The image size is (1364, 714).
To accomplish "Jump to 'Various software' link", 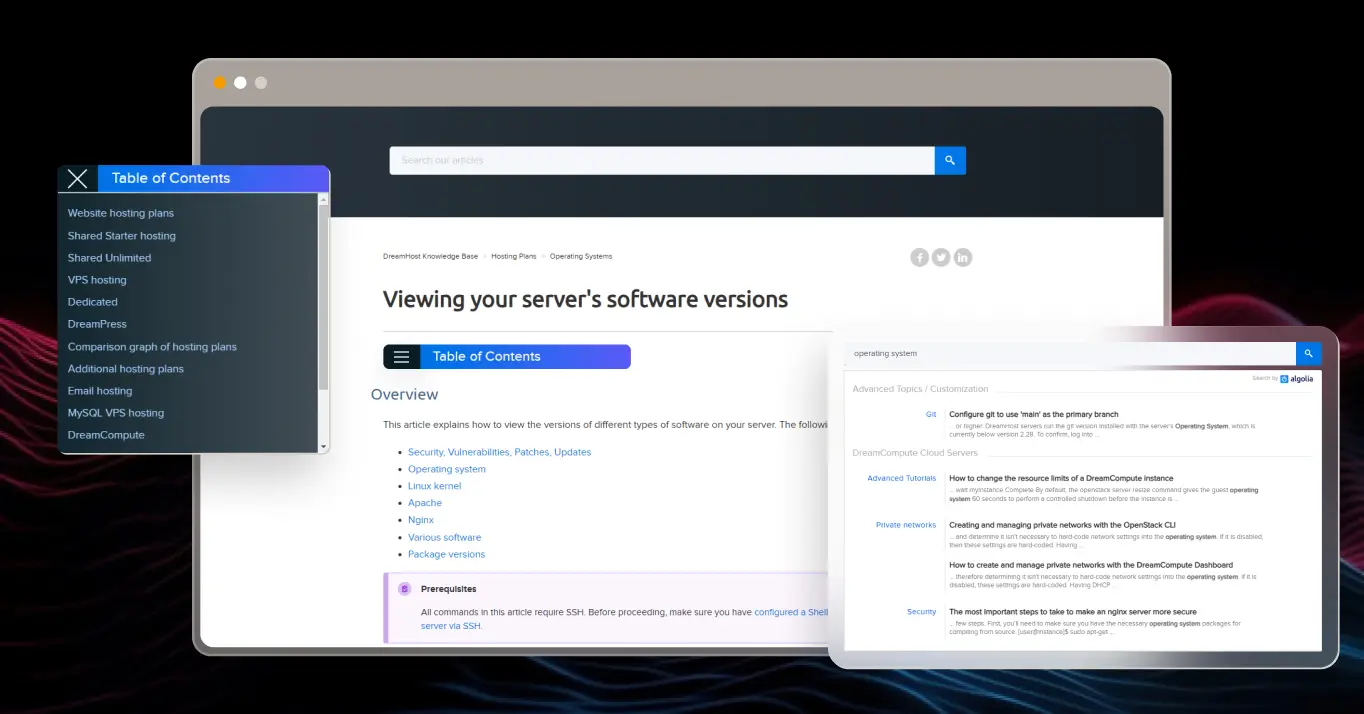I will tap(444, 537).
